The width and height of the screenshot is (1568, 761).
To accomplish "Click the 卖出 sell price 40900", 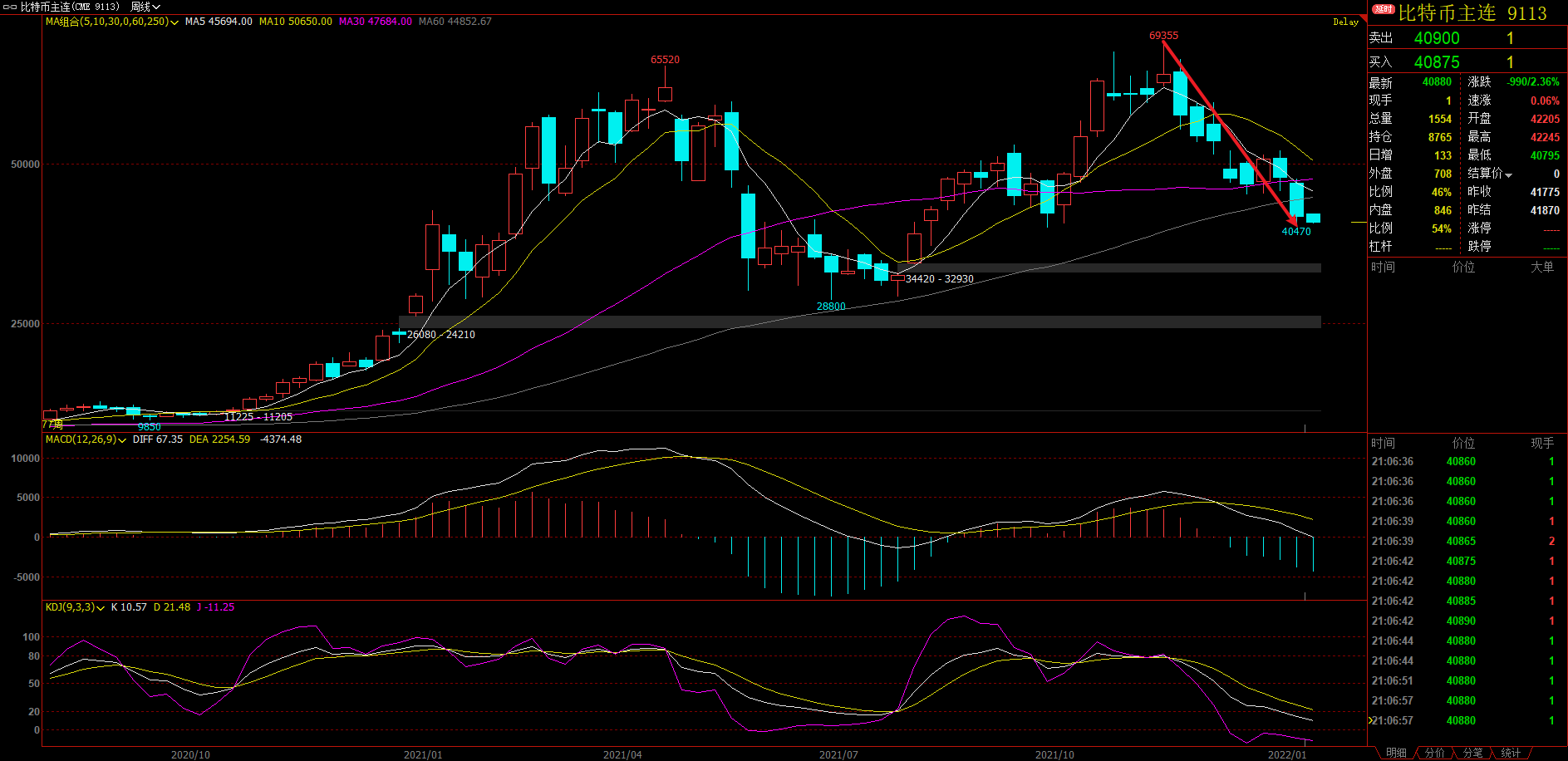I will tap(1437, 38).
